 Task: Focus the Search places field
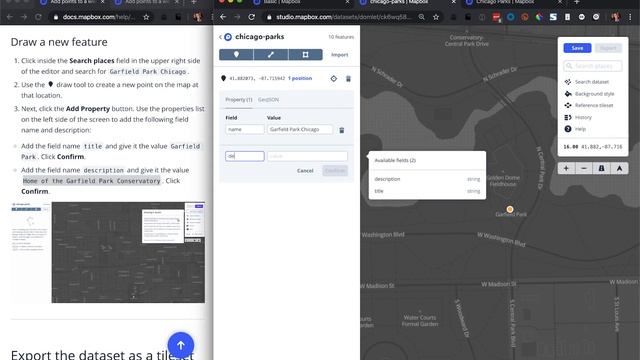(x=593, y=66)
